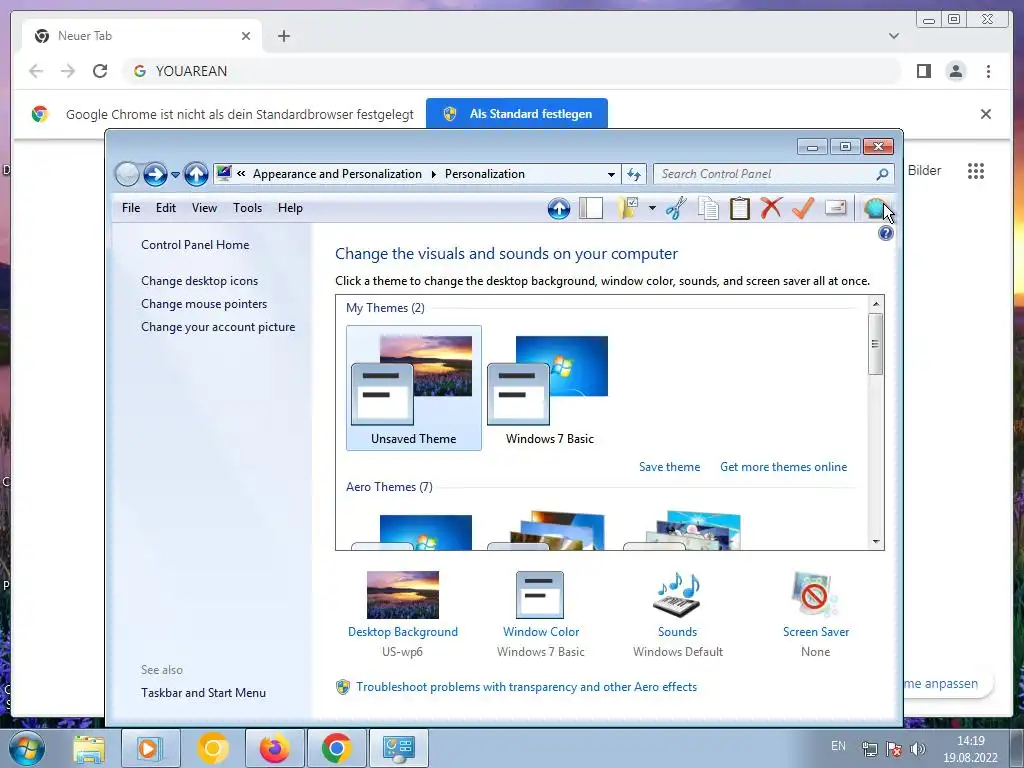Click the Forward arrow in Control Panel

coord(155,174)
